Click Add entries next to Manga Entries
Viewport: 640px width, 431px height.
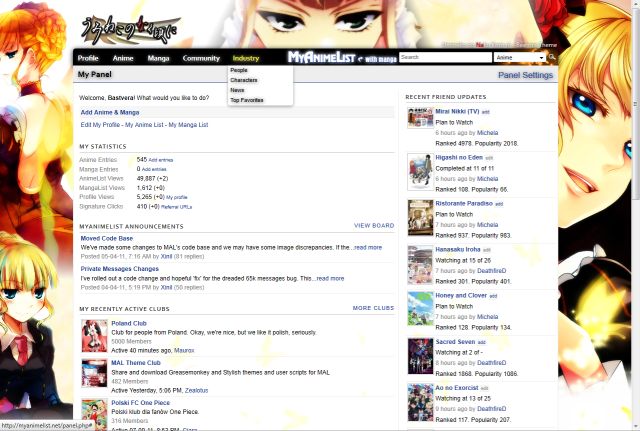click(154, 169)
